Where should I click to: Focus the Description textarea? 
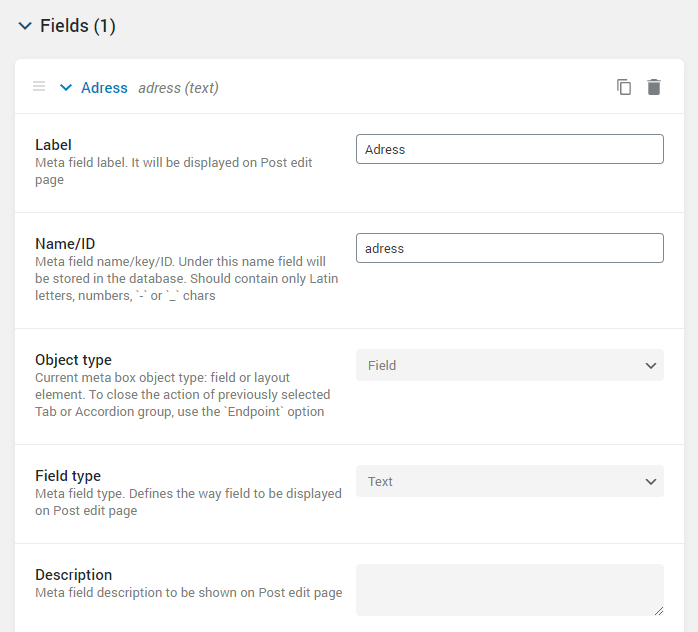coord(510,590)
